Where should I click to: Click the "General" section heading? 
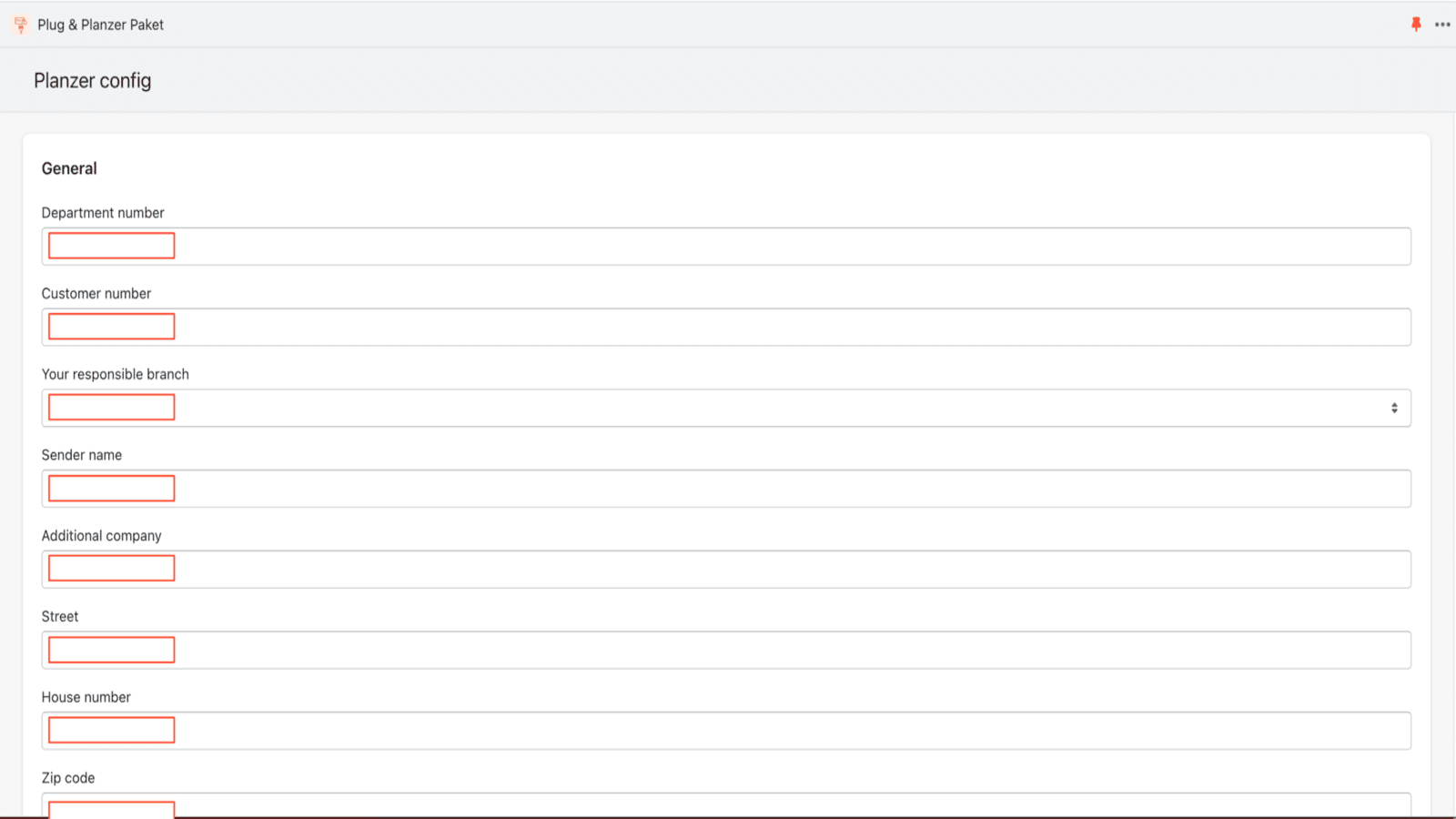pyautogui.click(x=68, y=168)
